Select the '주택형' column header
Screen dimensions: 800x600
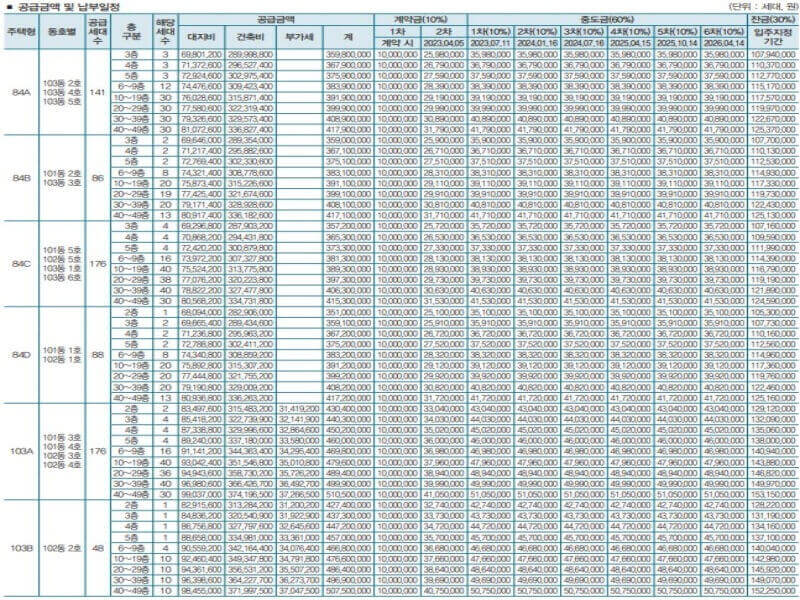pos(21,32)
